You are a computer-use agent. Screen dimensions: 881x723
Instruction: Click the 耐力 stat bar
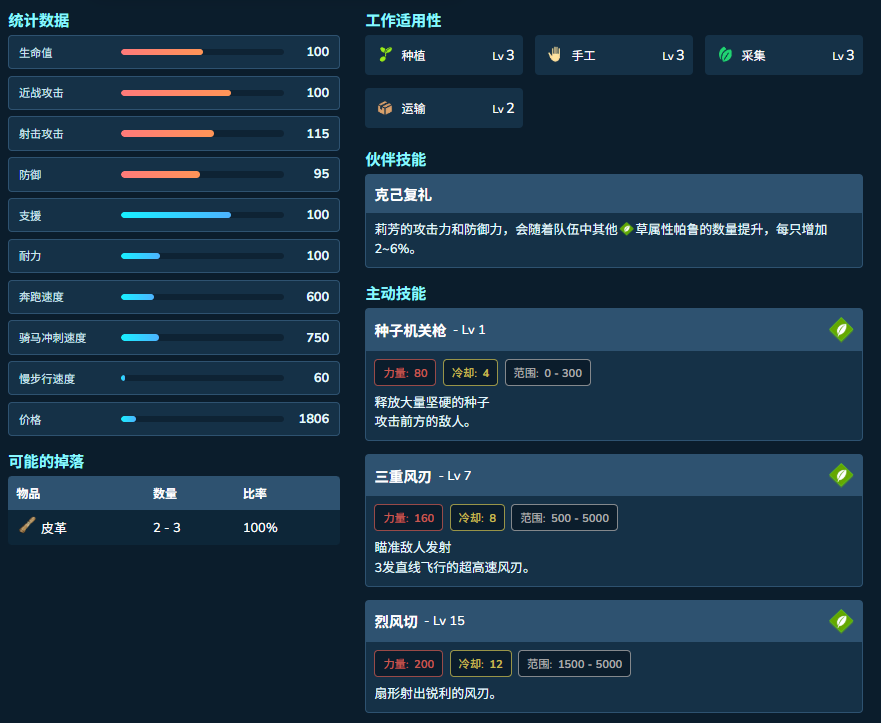click(202, 256)
